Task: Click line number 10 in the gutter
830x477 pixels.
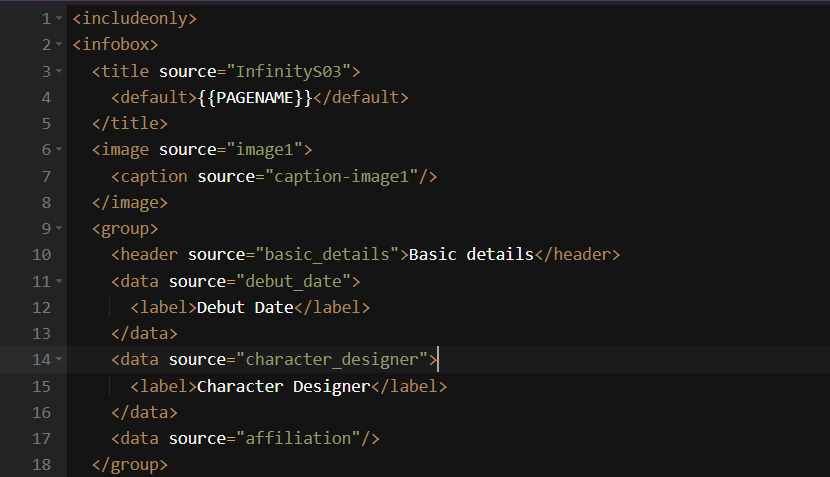Action: [42, 255]
